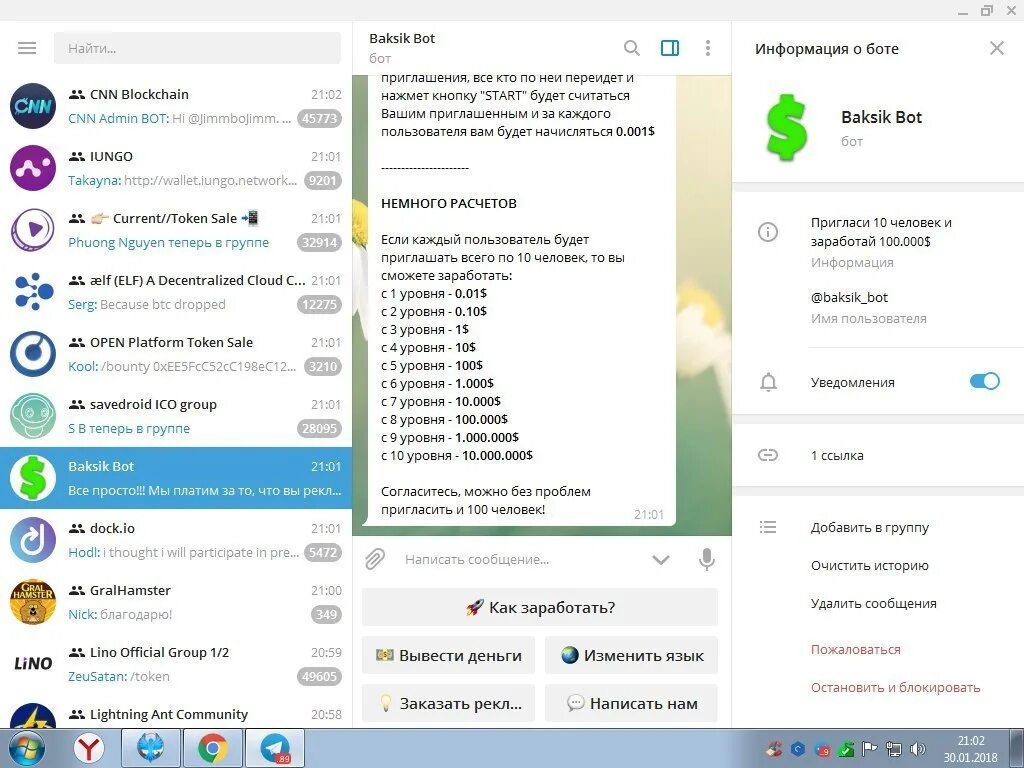Open the ælf (ELF) Decentralized Cloud chat
The image size is (1024, 768).
point(176,292)
